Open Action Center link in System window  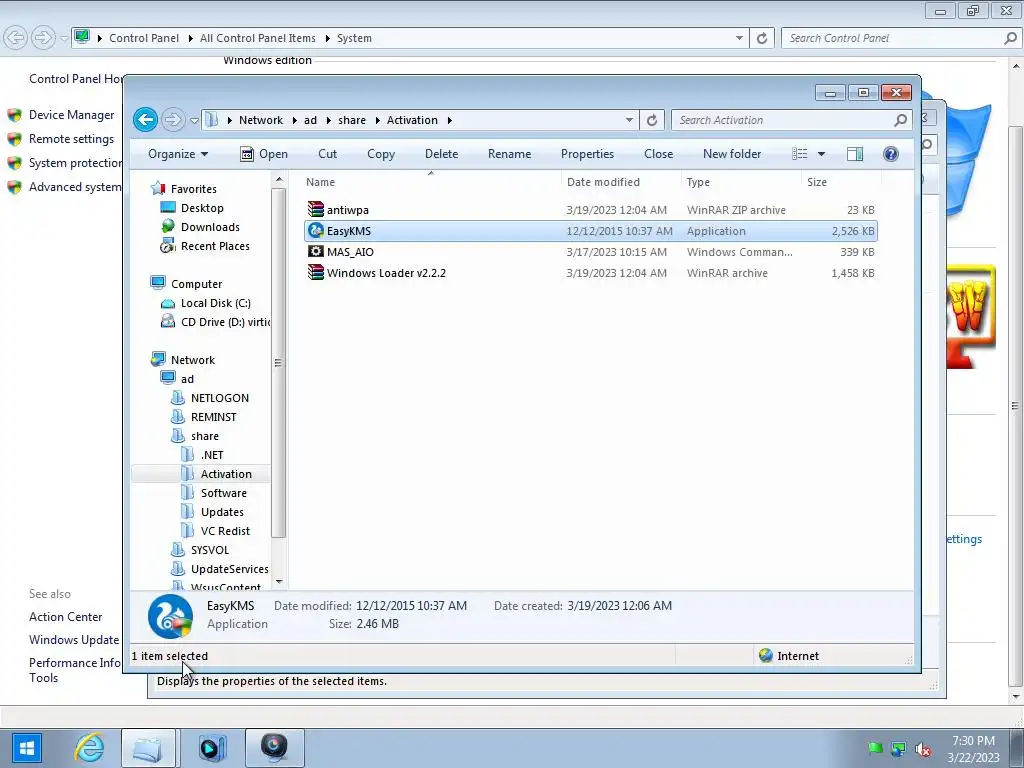[x=65, y=617]
